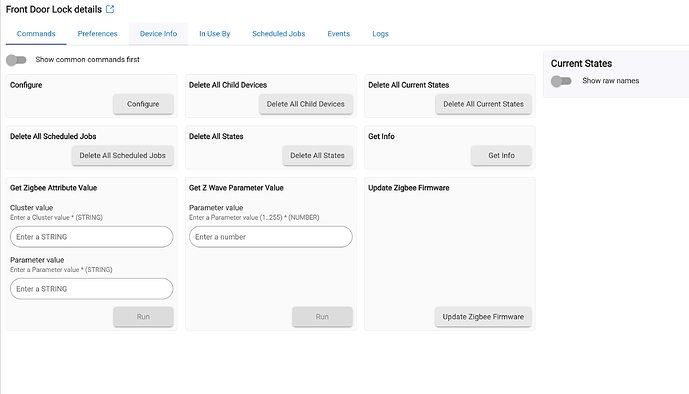The image size is (689, 394).
Task: Click the Cluster value label
Action: click(x=32, y=208)
